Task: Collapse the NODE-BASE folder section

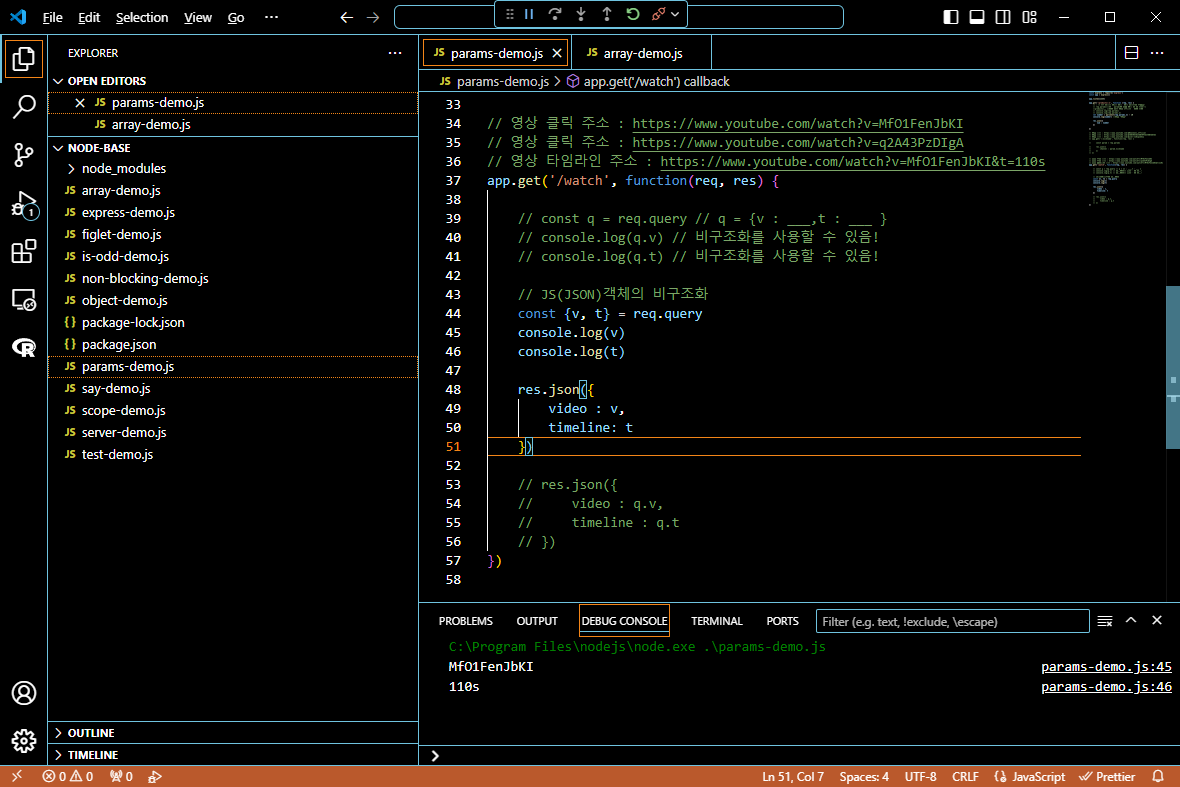Action: pyautogui.click(x=233, y=148)
